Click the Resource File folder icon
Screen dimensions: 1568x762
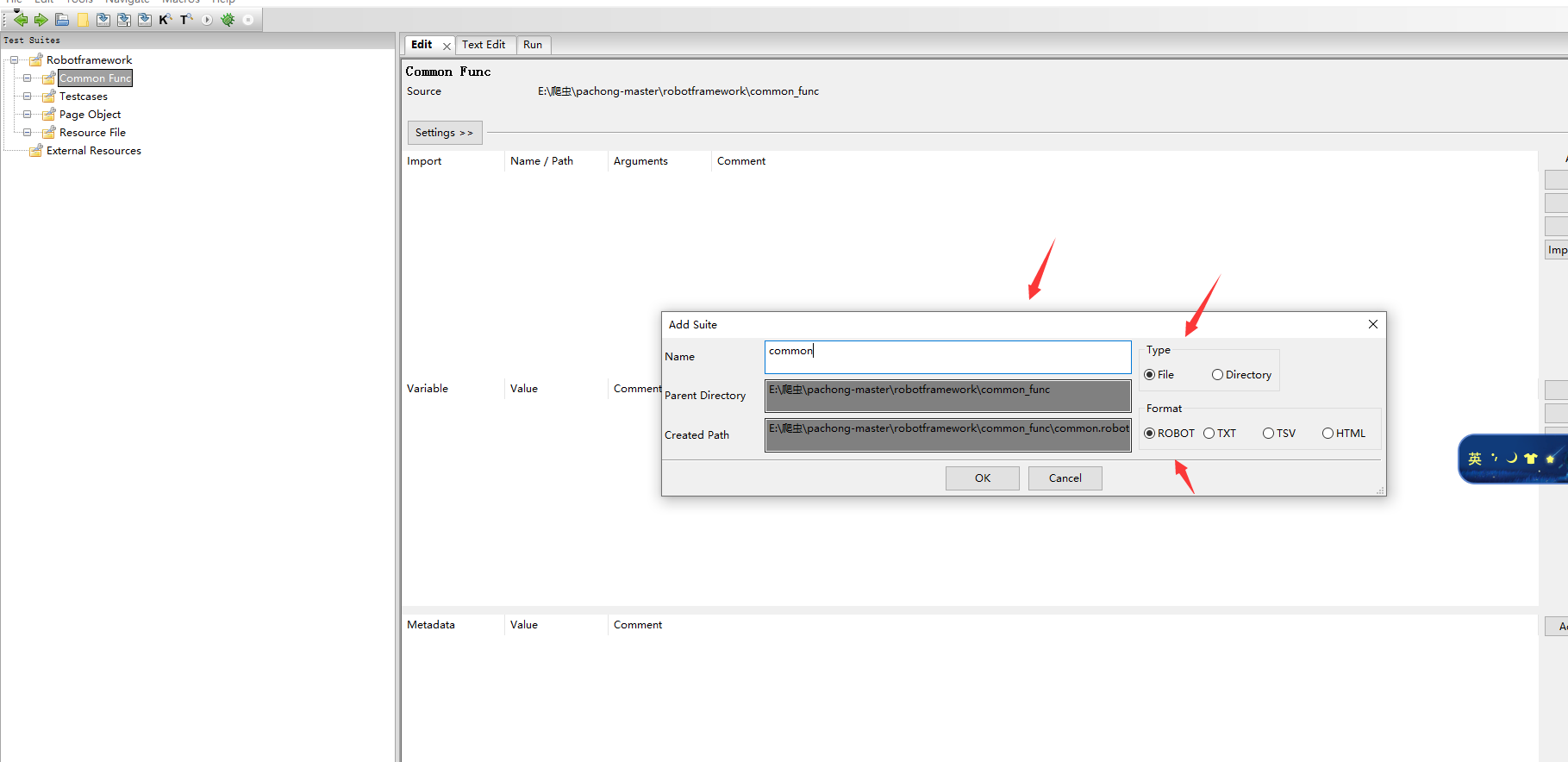[48, 132]
